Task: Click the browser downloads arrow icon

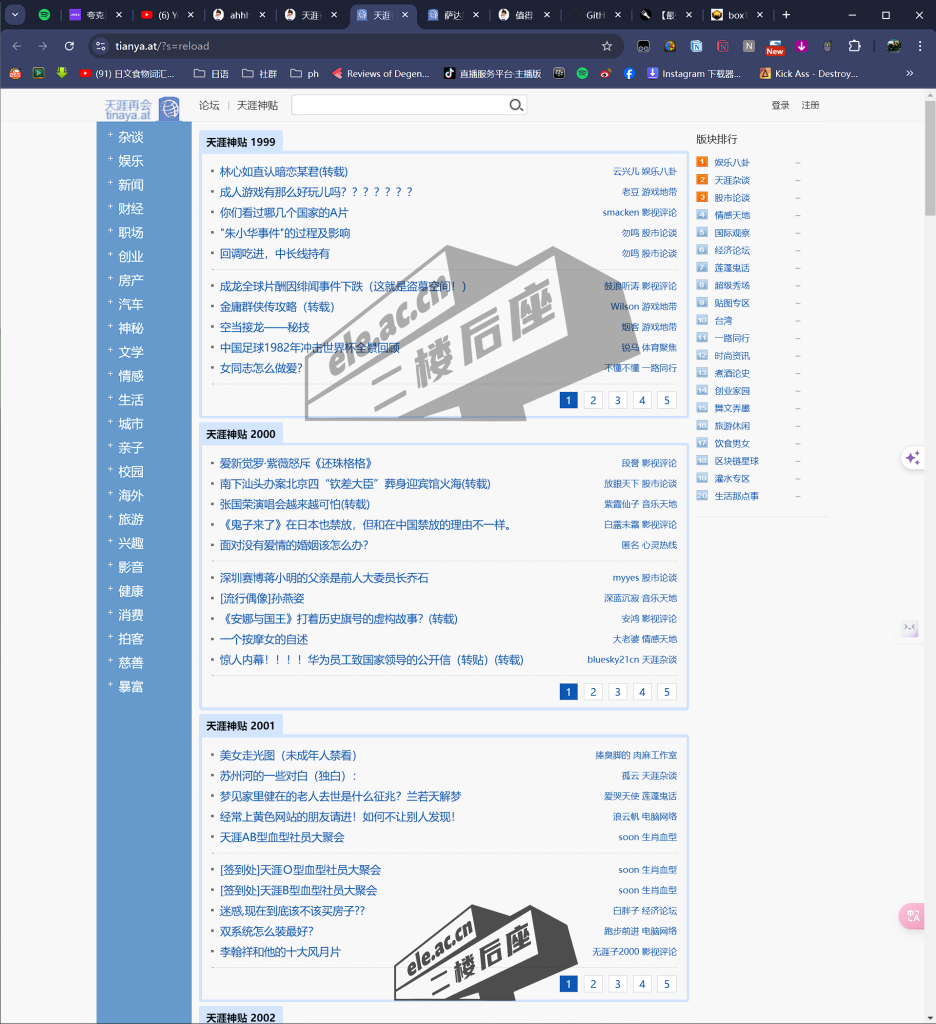Action: (802, 45)
